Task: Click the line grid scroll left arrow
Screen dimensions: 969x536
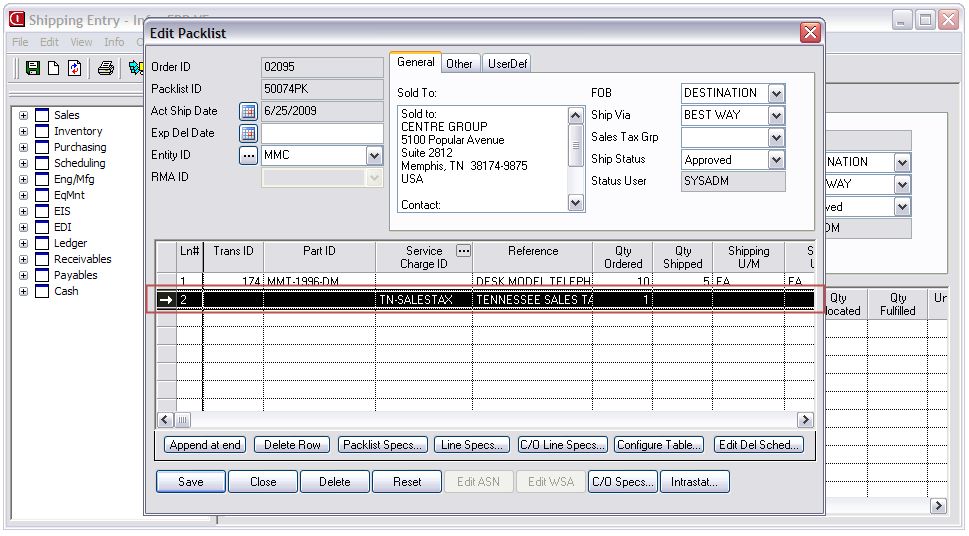Action: coord(164,420)
